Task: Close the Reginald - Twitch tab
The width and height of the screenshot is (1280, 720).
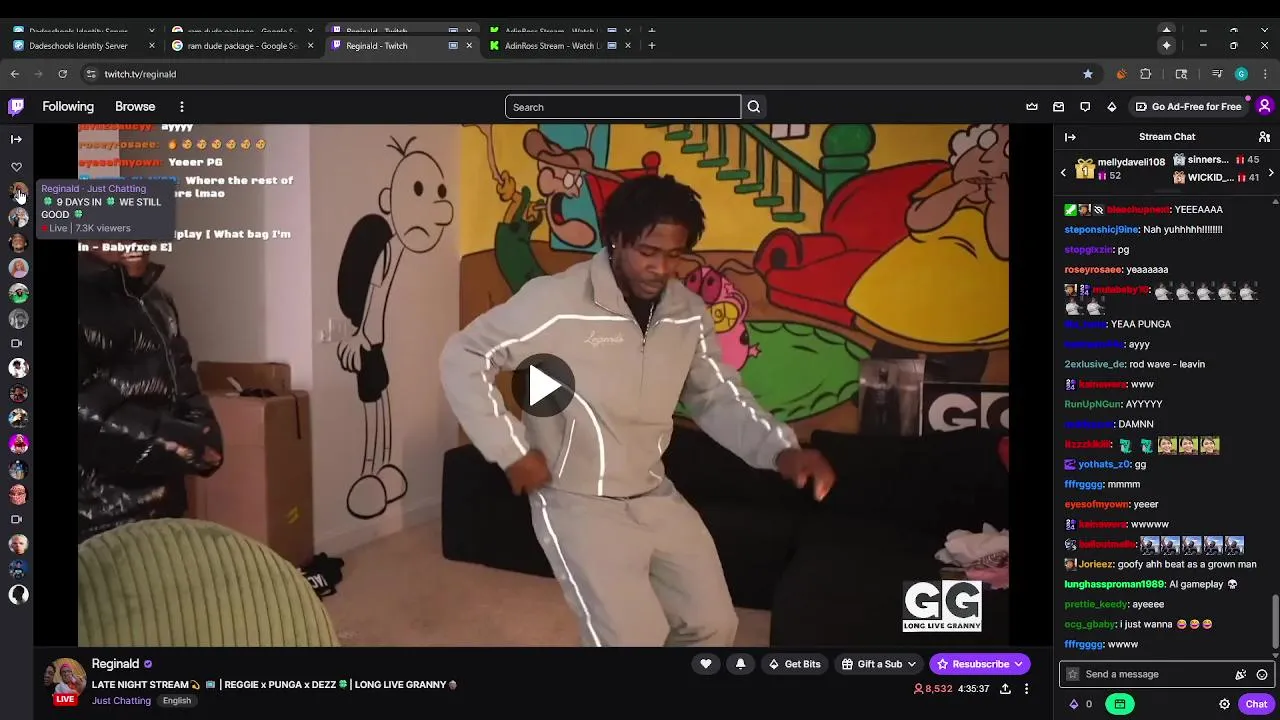Action: (468, 45)
